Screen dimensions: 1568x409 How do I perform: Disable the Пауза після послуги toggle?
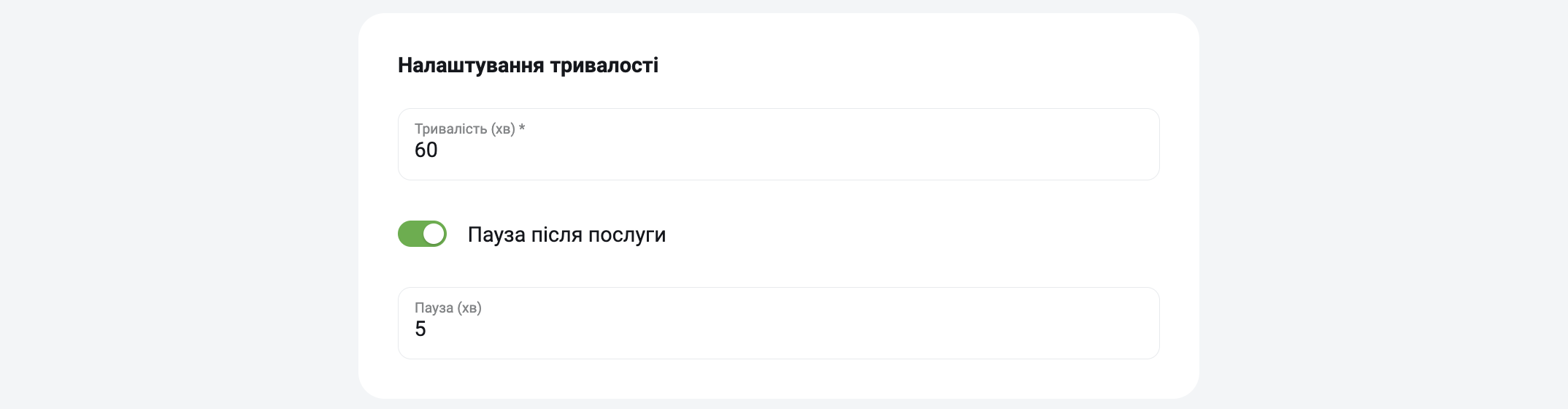[x=422, y=234]
